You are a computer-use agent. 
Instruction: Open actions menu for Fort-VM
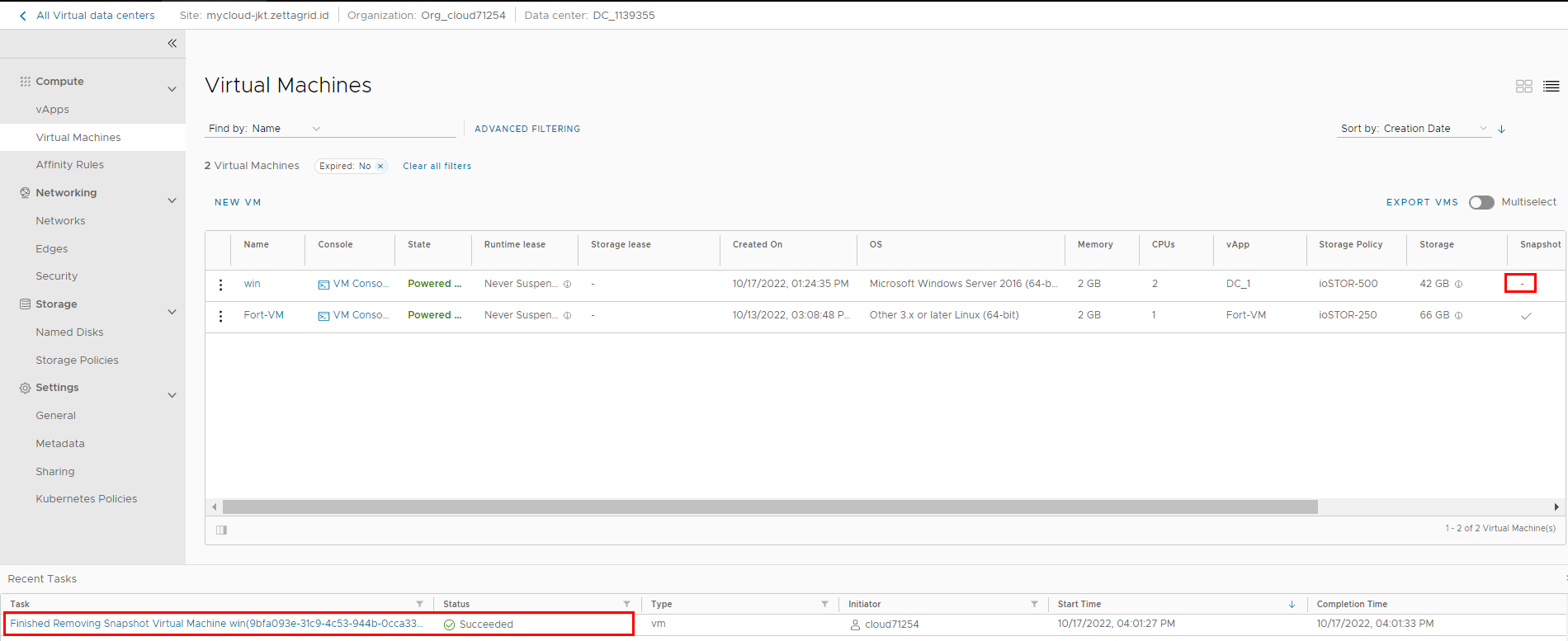220,316
